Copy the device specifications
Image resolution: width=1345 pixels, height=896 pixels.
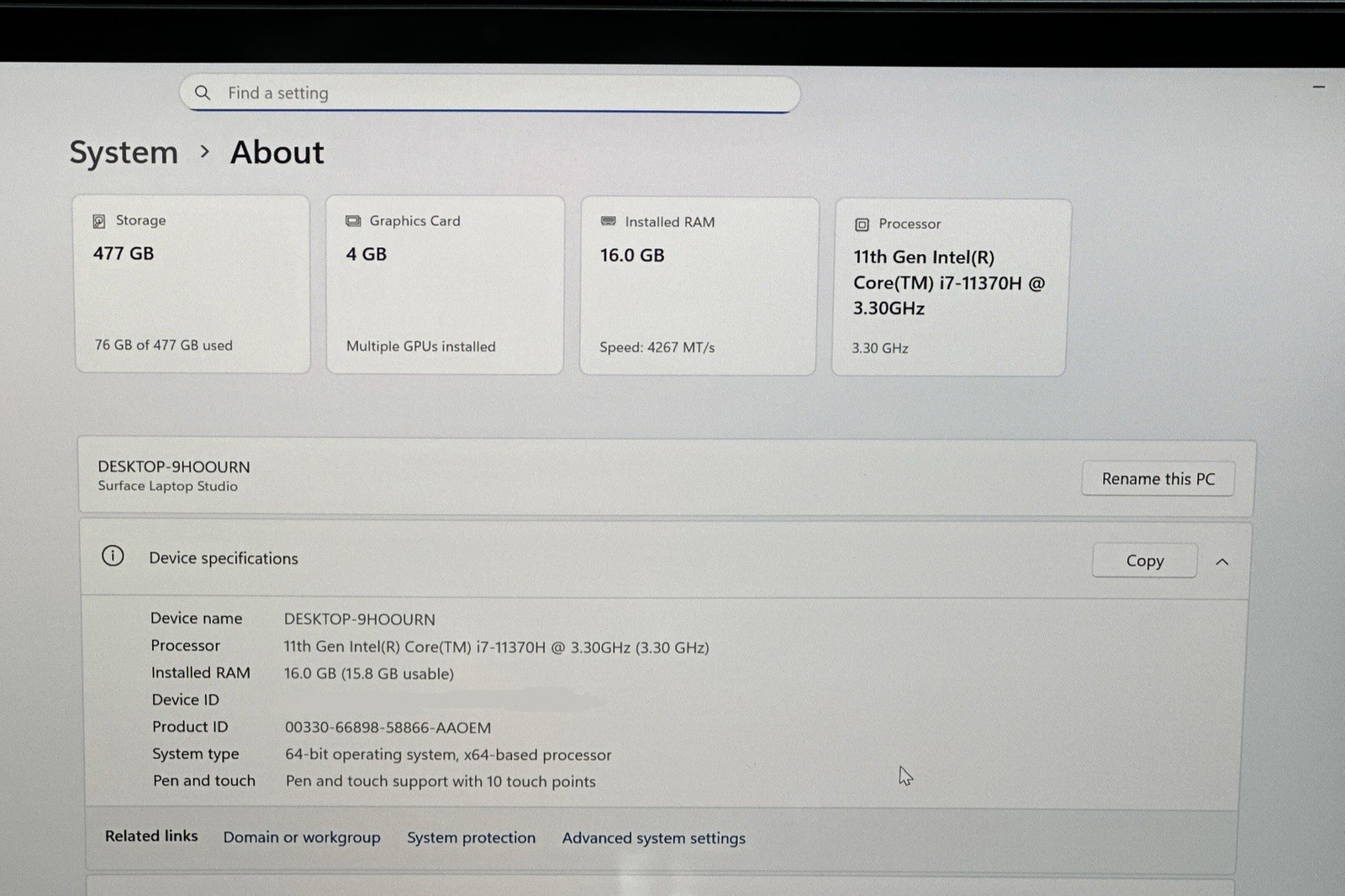coord(1145,561)
